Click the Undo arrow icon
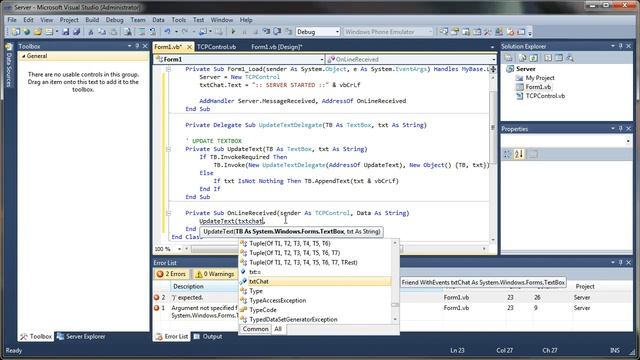This screenshot has height=360, width=640. 167,31
